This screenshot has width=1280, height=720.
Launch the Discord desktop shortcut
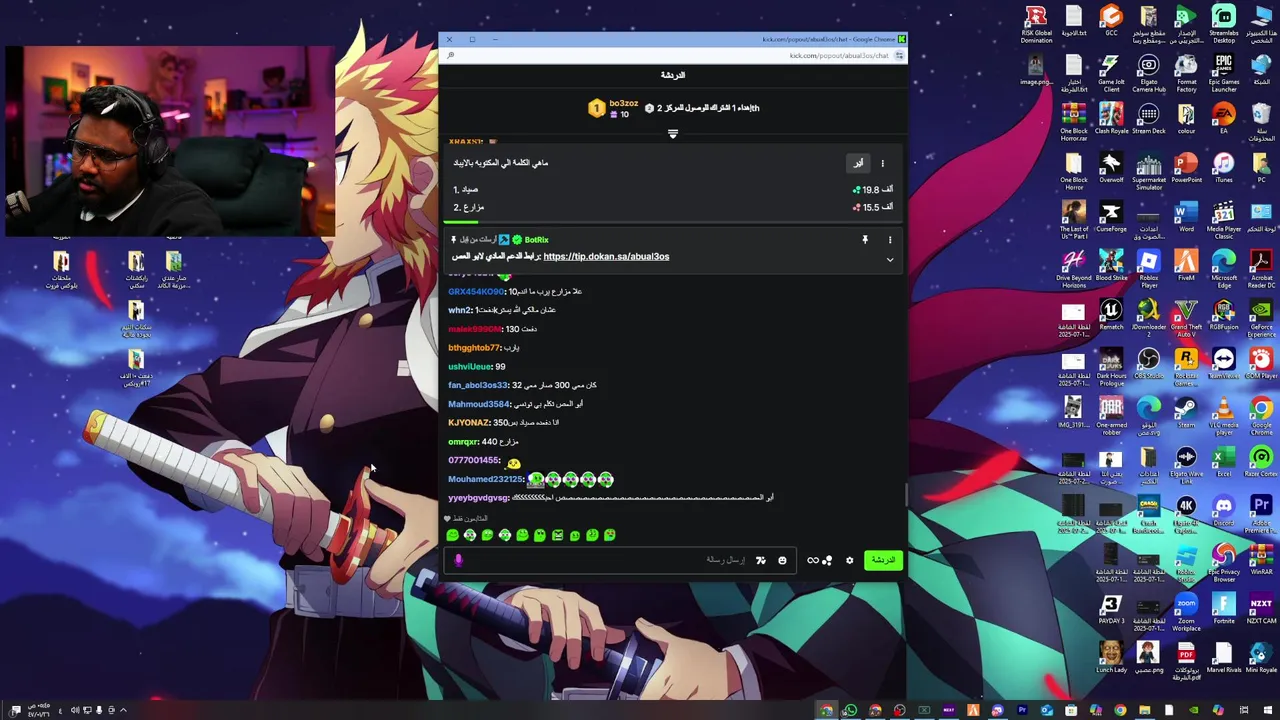click(1223, 510)
